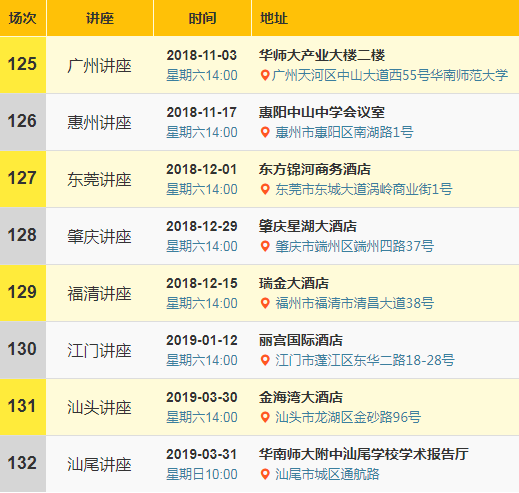The image size is (519, 493).
Task: Click the location pin beside 惠州市惠阳区南湖路1号
Action: pos(265,132)
